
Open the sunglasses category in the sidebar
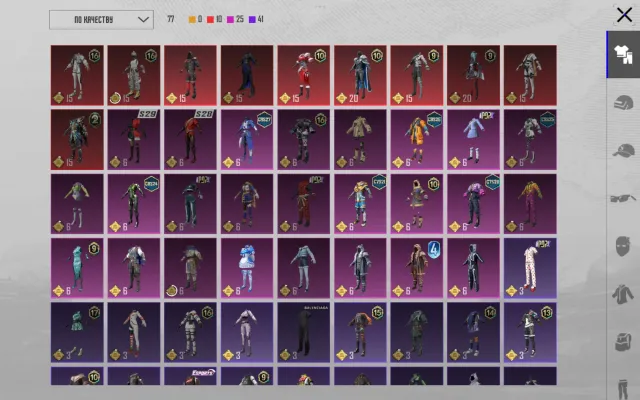point(623,198)
